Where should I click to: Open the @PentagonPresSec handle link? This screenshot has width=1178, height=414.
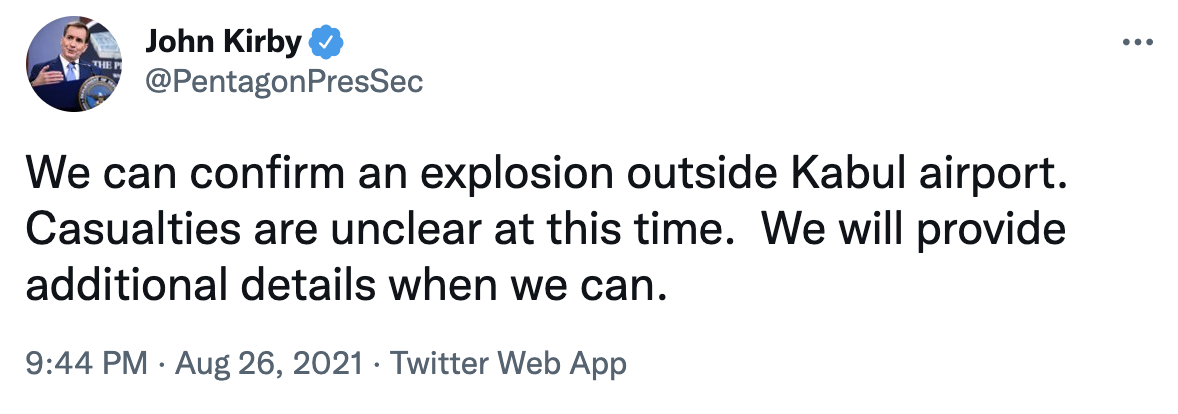[x=285, y=82]
